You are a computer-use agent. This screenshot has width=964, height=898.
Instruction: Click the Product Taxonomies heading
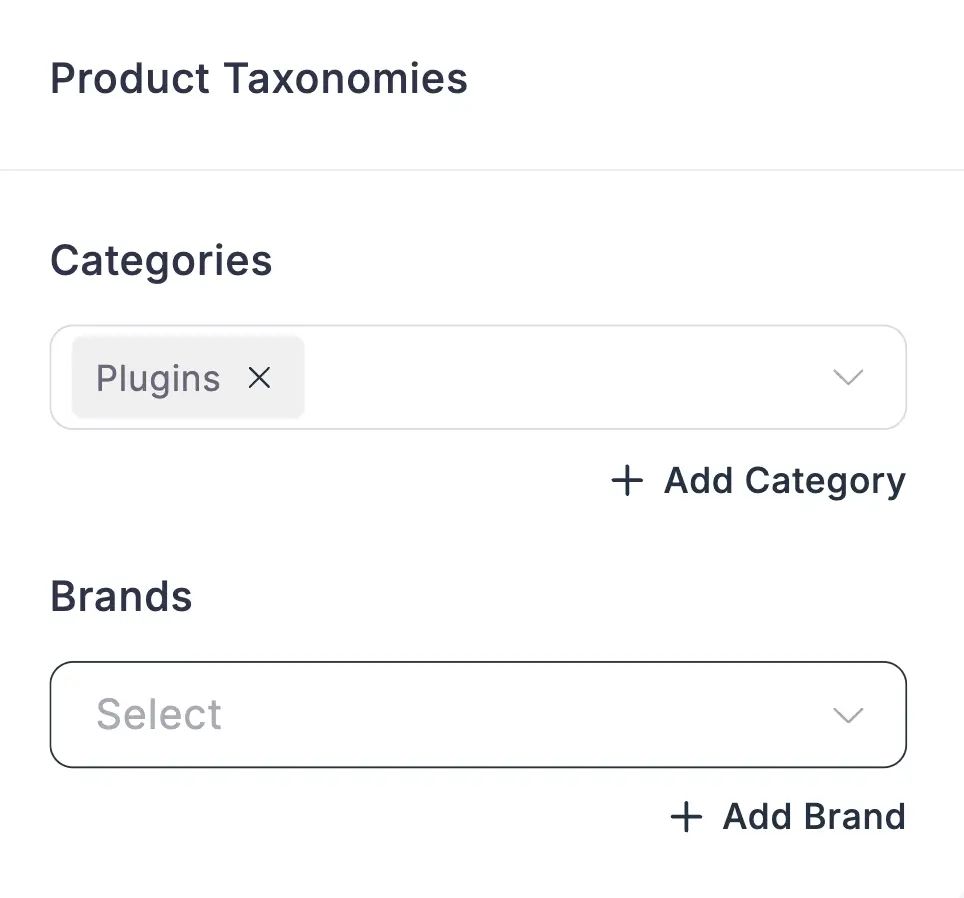[x=260, y=78]
